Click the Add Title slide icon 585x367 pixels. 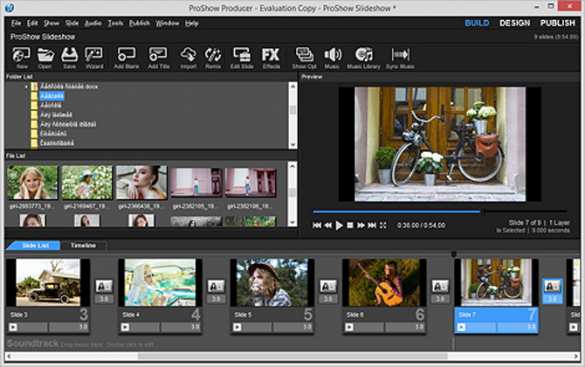(x=159, y=58)
